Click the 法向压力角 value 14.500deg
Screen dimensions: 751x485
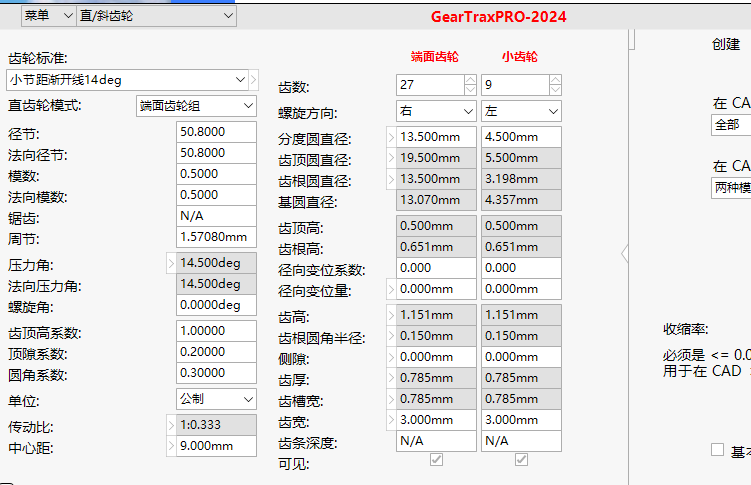[216, 284]
